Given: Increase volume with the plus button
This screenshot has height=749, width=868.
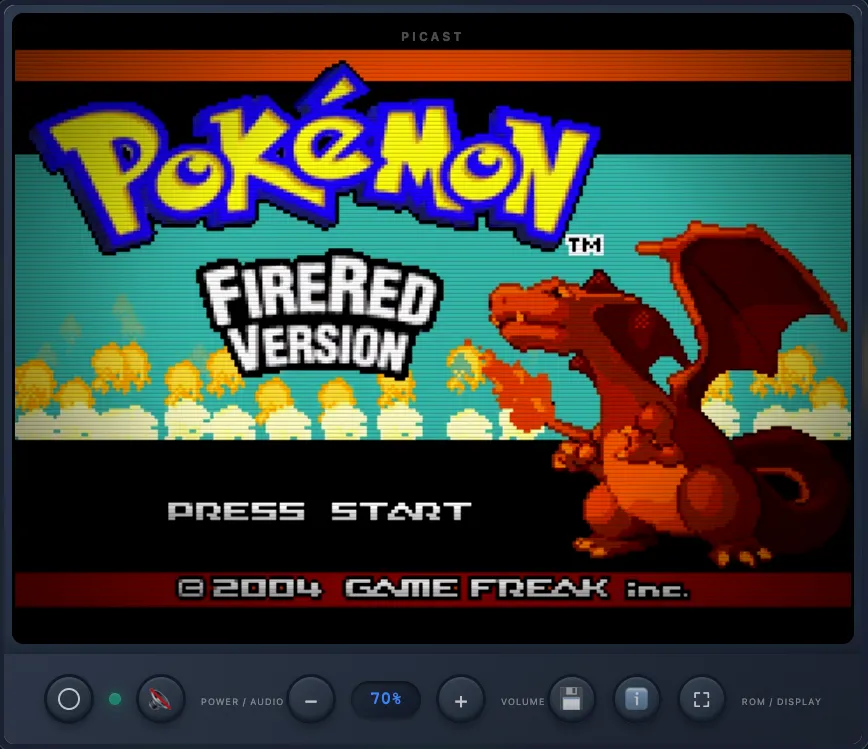Looking at the screenshot, I should click(461, 700).
